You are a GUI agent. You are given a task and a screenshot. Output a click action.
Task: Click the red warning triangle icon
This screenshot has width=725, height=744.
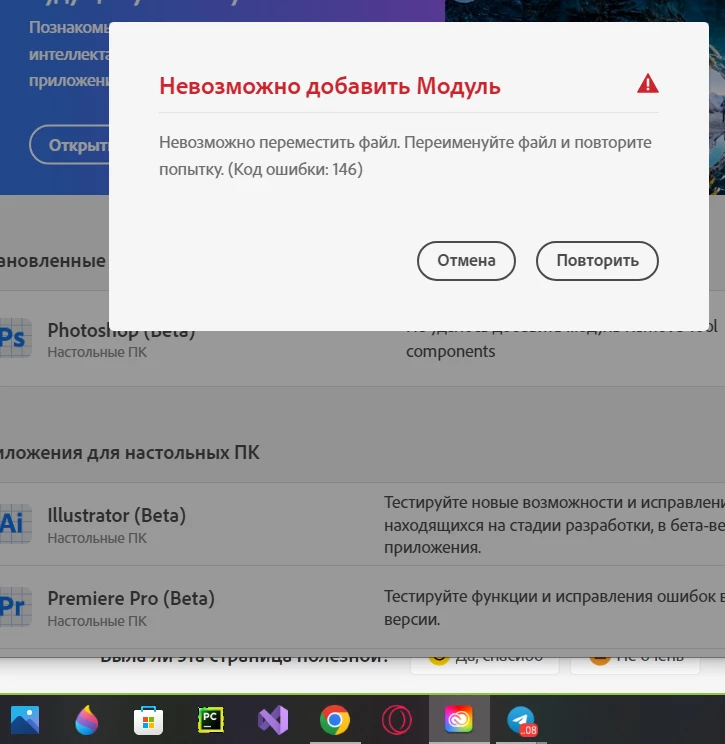pyautogui.click(x=648, y=84)
